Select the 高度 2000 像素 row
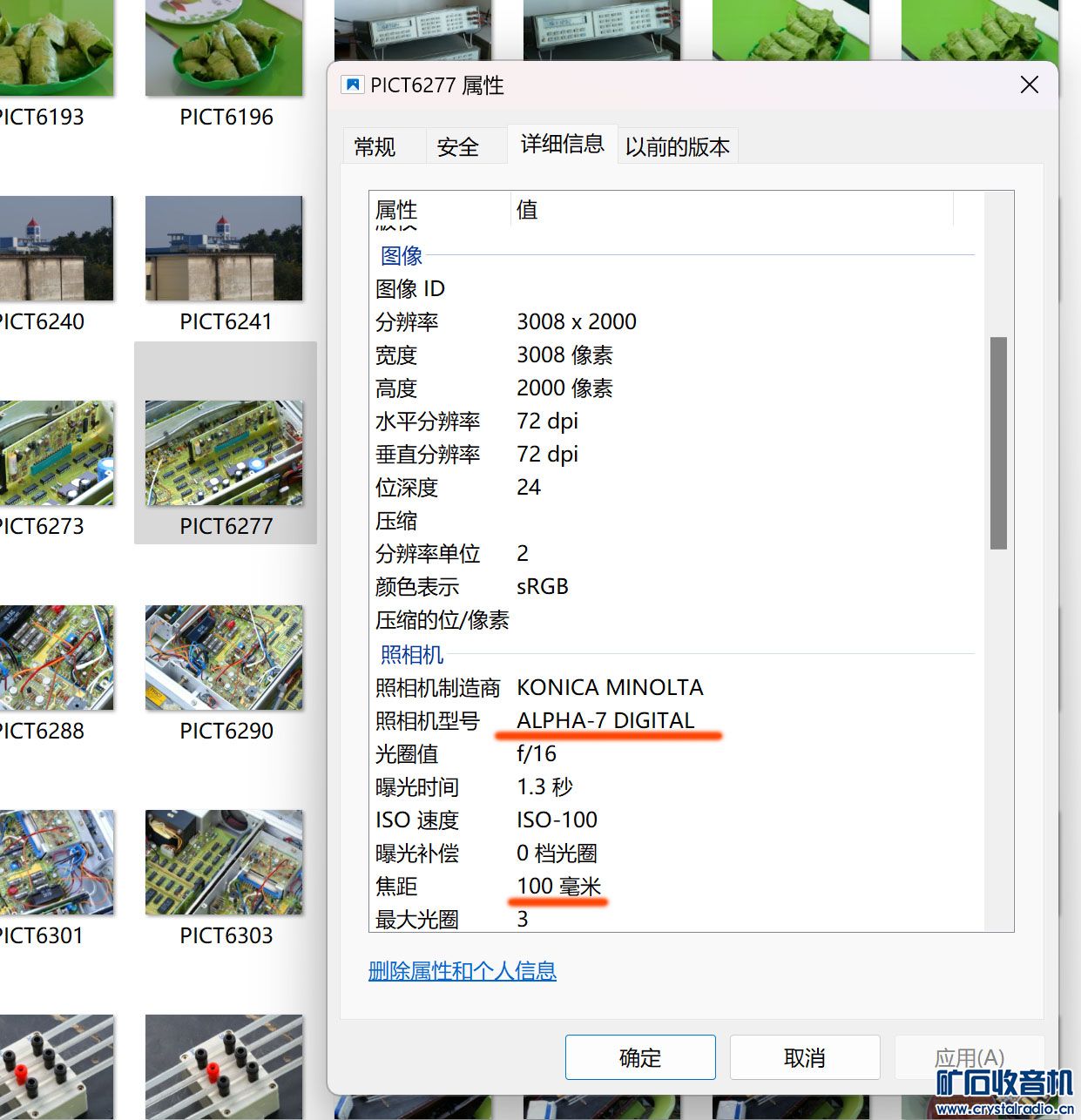1081x1120 pixels. click(x=675, y=388)
